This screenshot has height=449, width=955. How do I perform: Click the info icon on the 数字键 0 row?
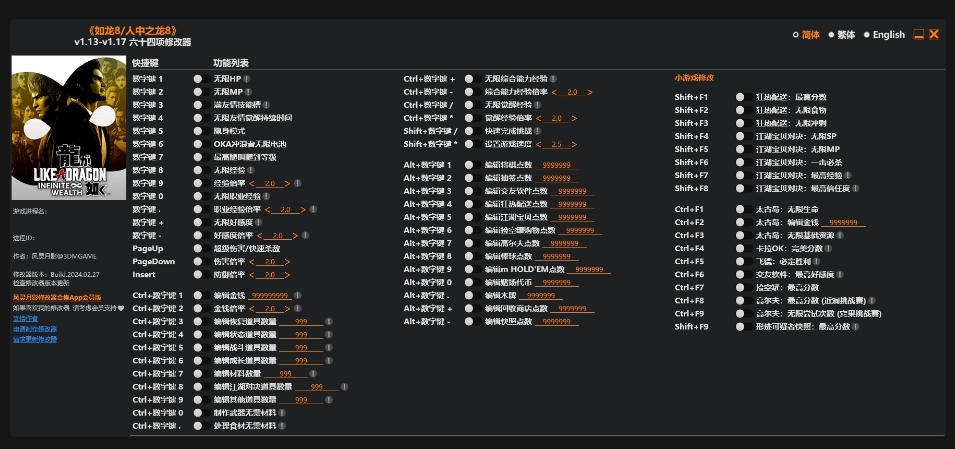tap(266, 196)
